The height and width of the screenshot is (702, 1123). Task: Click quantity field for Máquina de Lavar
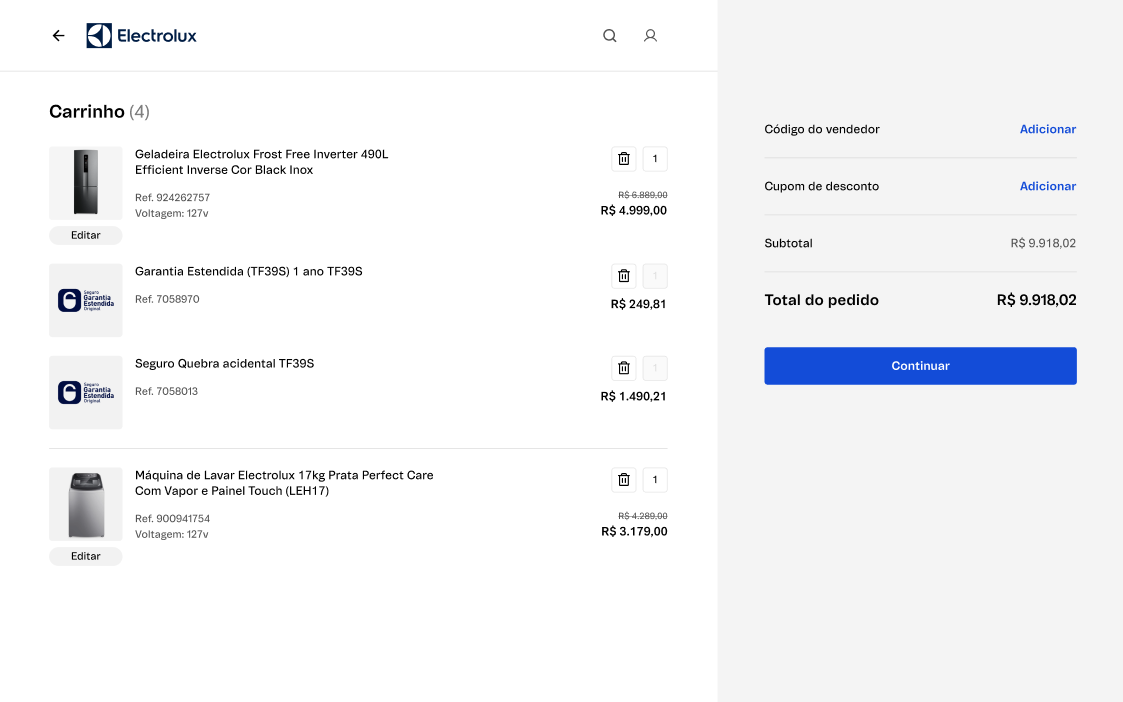655,480
